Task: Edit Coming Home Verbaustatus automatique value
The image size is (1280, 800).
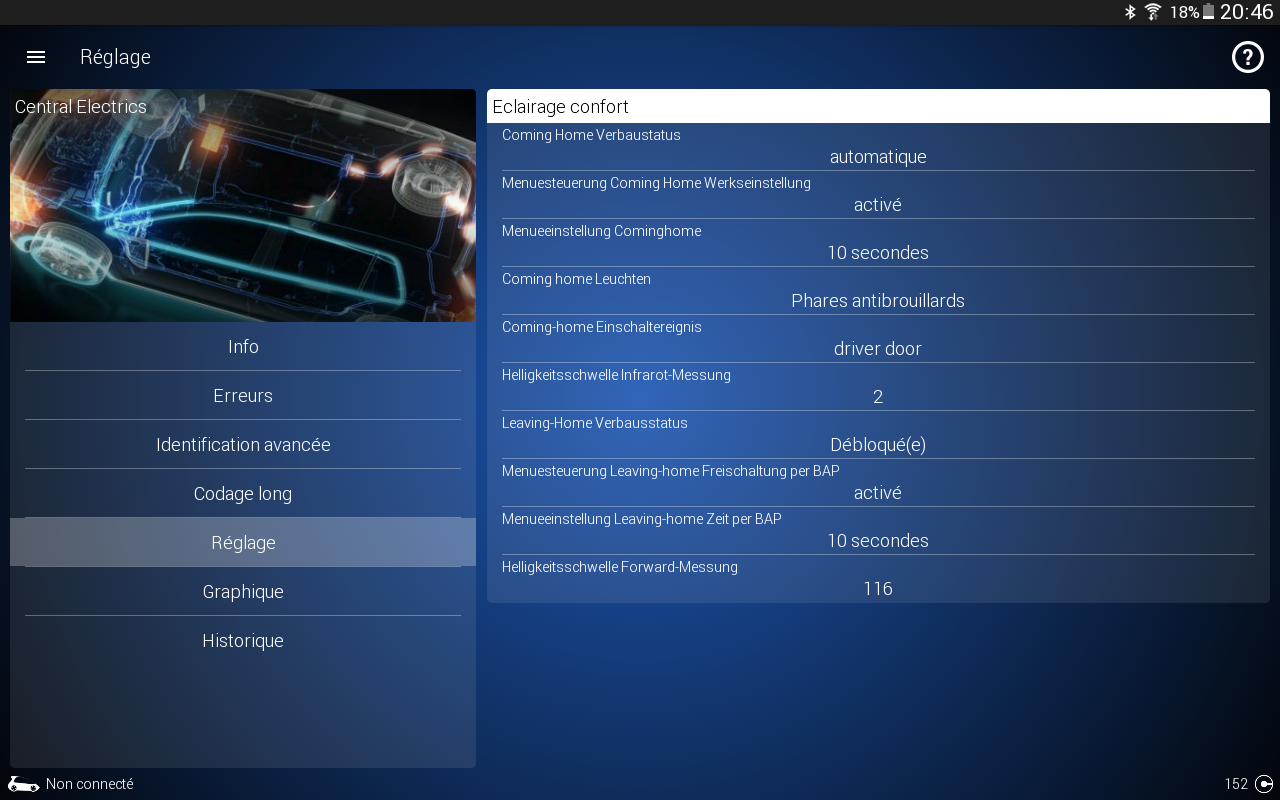Action: [x=878, y=147]
